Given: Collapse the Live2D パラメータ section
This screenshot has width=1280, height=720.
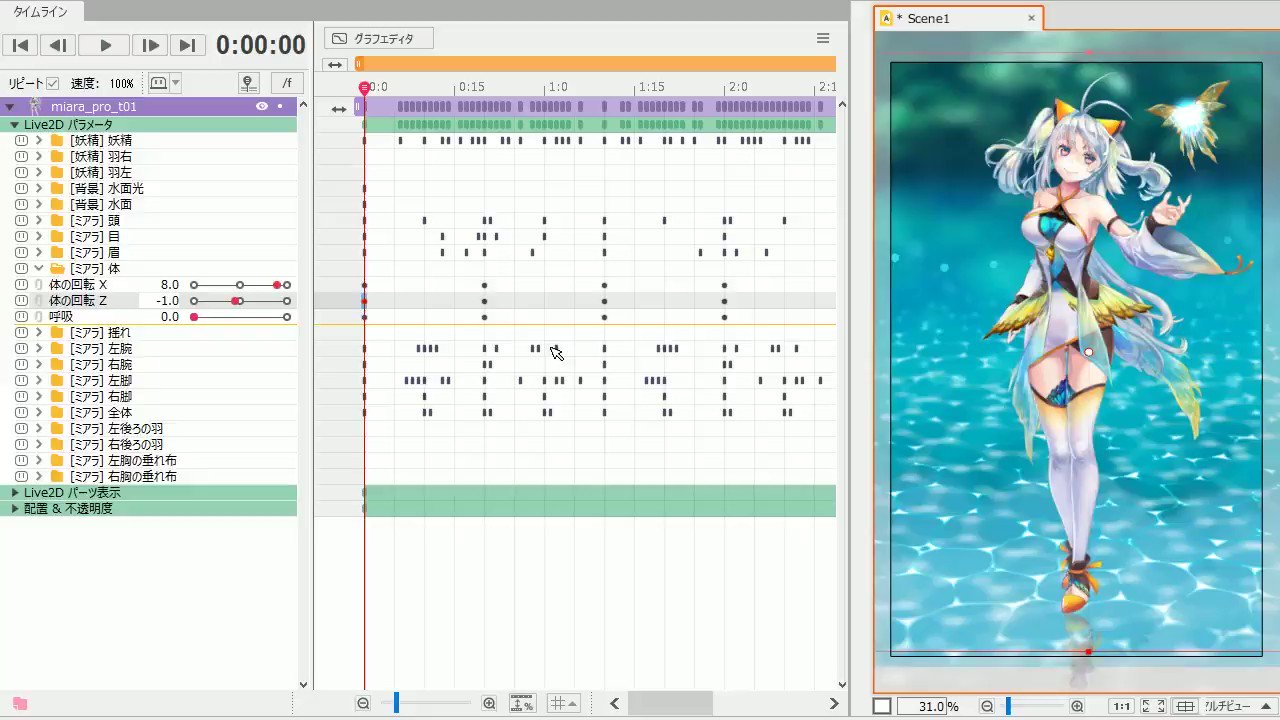Looking at the screenshot, I should (15, 125).
